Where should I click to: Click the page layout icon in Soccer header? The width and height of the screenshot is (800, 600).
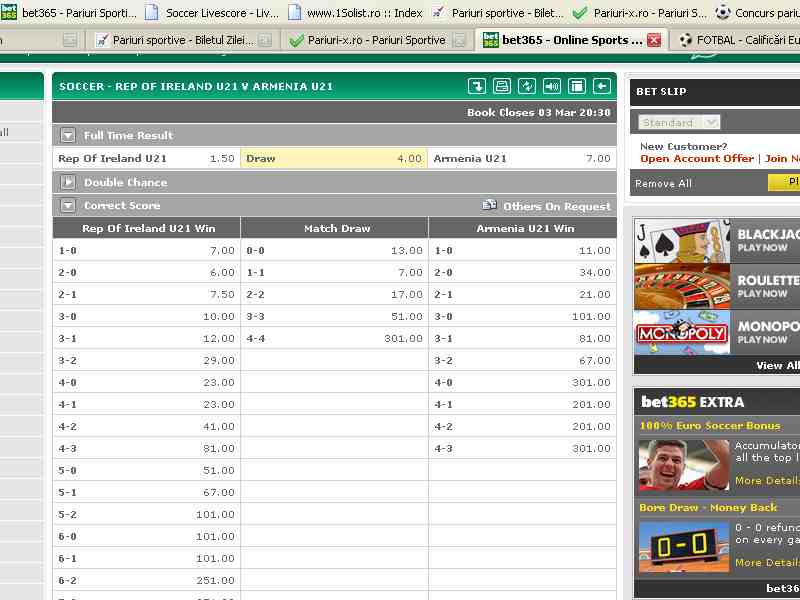577,86
